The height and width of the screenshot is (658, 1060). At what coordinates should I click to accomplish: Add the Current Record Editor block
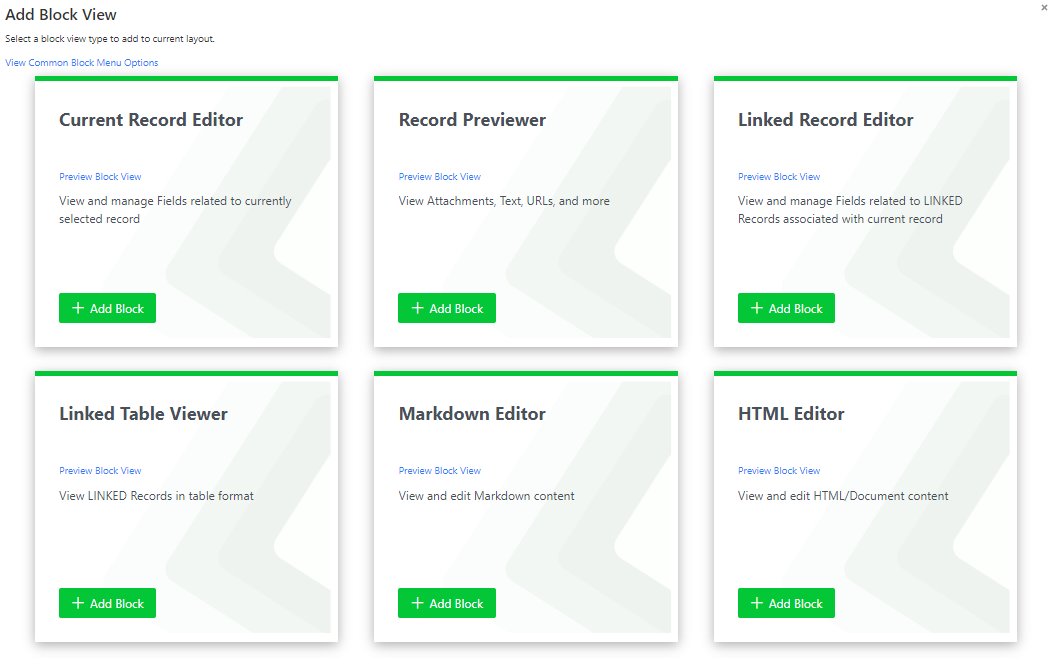(107, 308)
